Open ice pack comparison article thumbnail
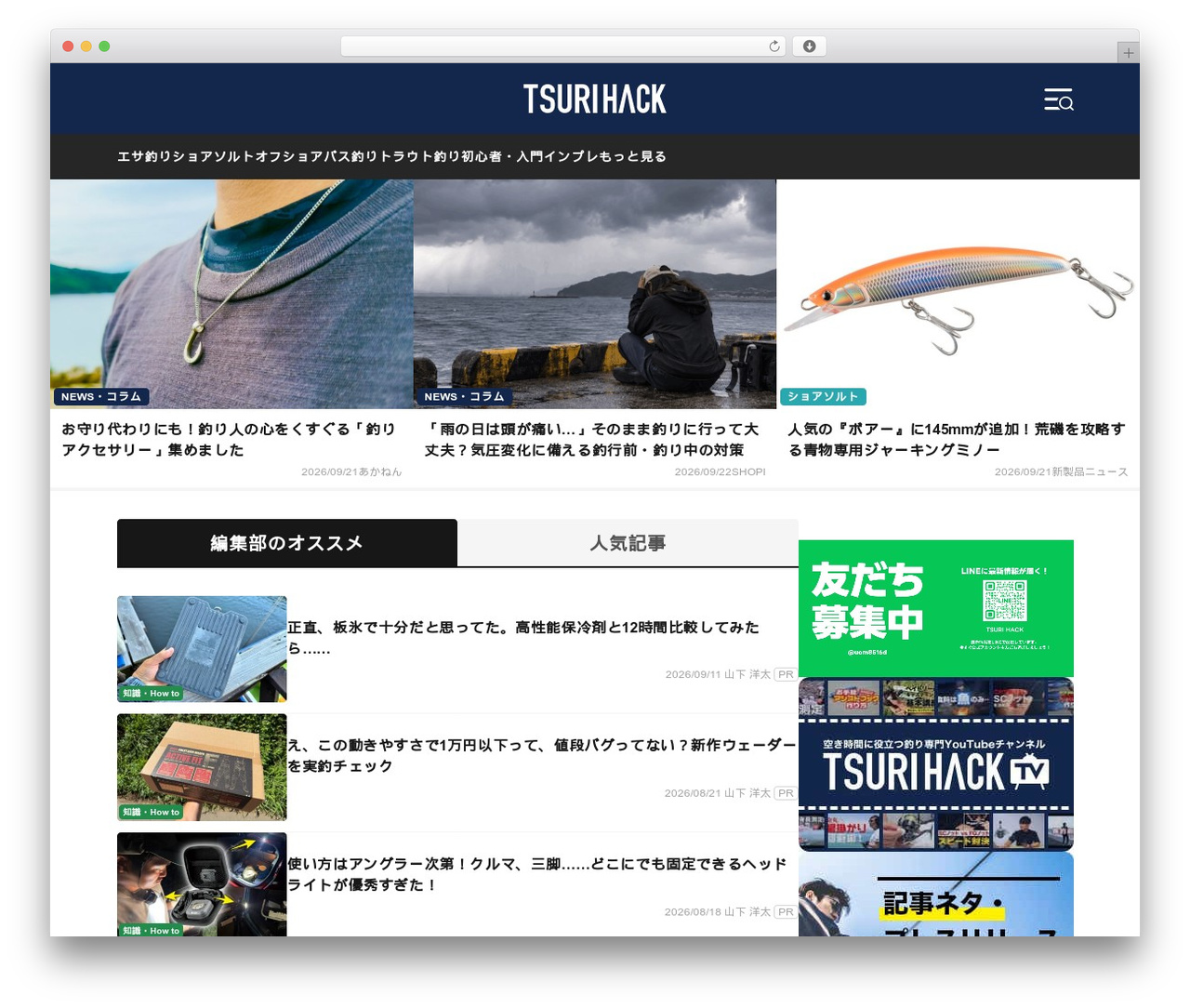 tap(202, 649)
